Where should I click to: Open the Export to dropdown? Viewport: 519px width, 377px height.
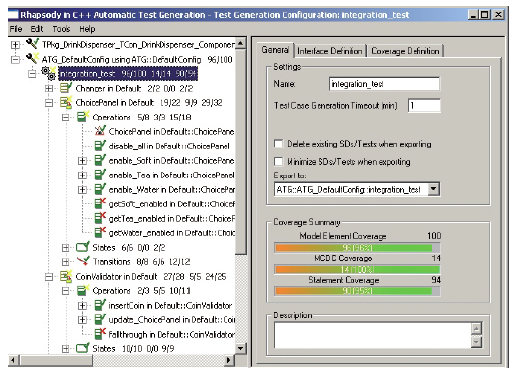pos(433,189)
